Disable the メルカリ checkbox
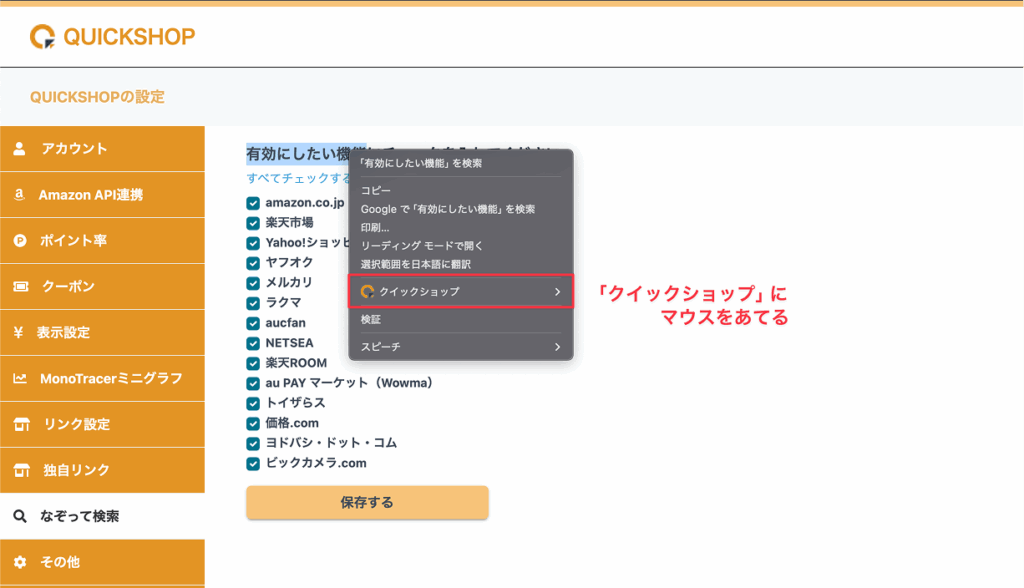 253,283
